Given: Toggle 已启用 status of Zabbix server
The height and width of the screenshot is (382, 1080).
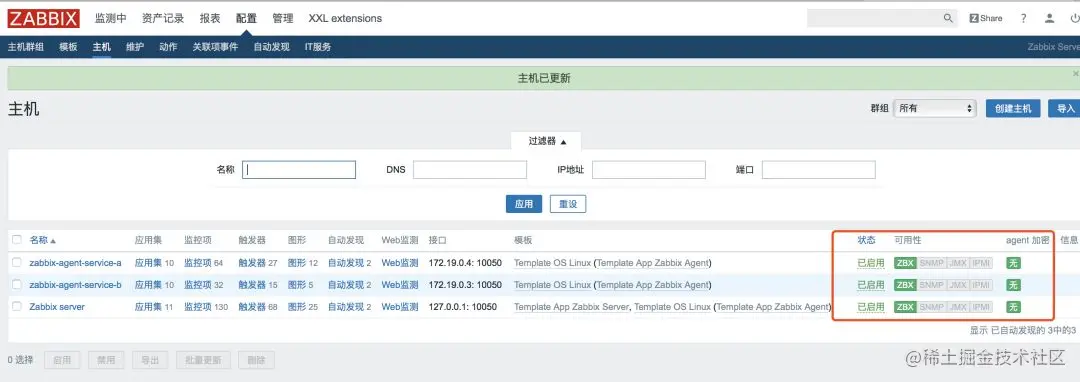Looking at the screenshot, I should 871,307.
